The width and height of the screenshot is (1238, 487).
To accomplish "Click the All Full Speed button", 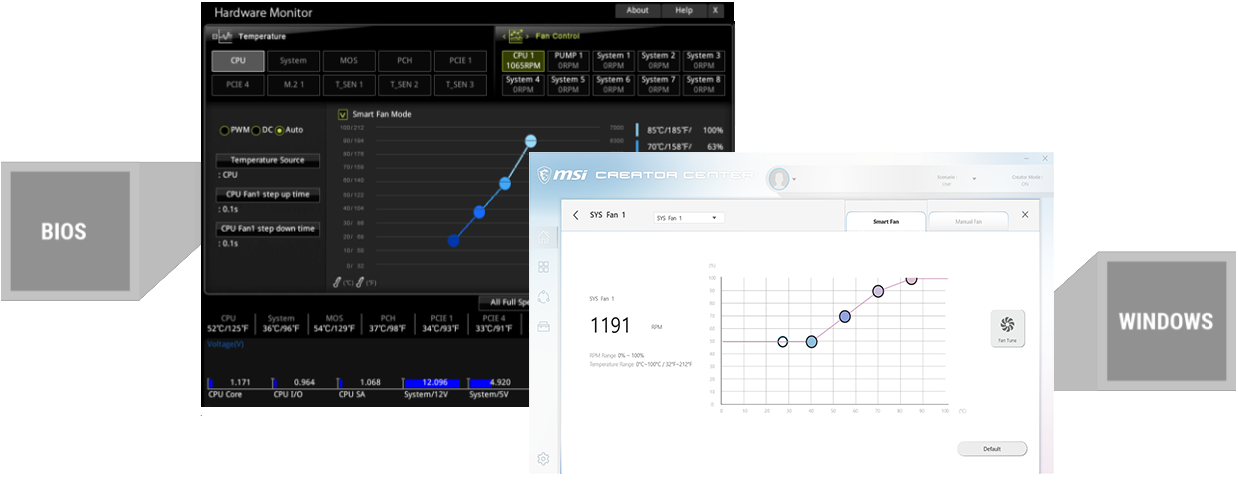I will [506, 302].
